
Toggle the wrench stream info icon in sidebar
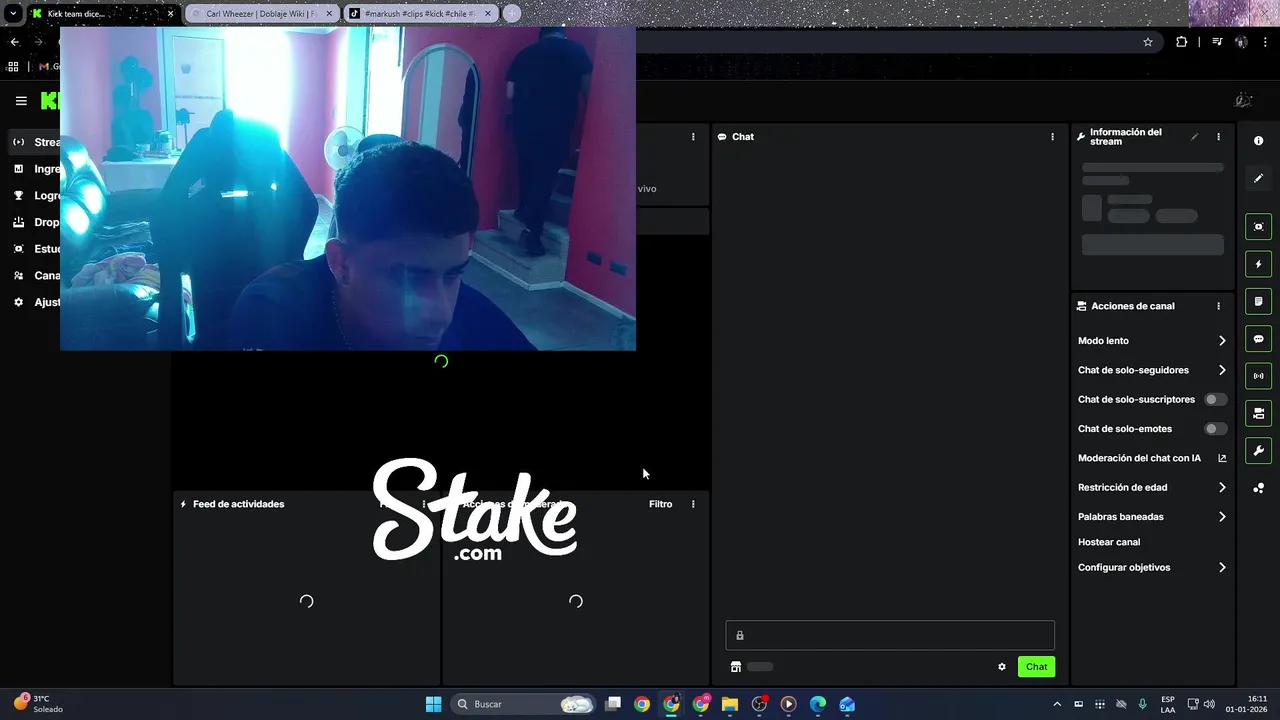pos(1258,451)
